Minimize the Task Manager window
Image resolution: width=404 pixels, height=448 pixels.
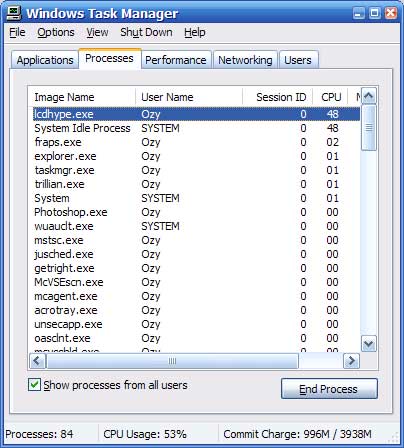point(359,13)
